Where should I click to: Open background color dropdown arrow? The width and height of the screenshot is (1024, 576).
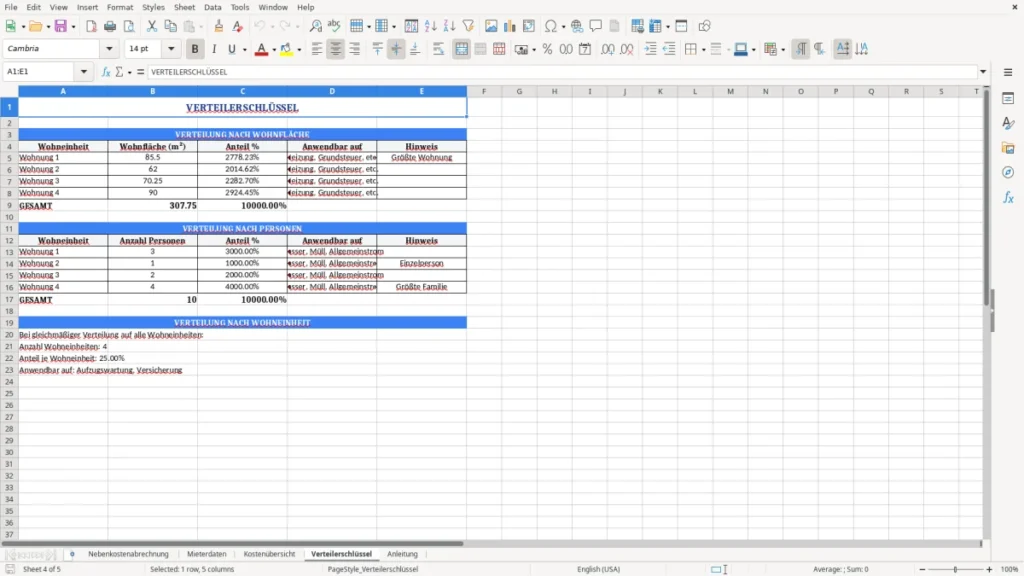pos(299,50)
